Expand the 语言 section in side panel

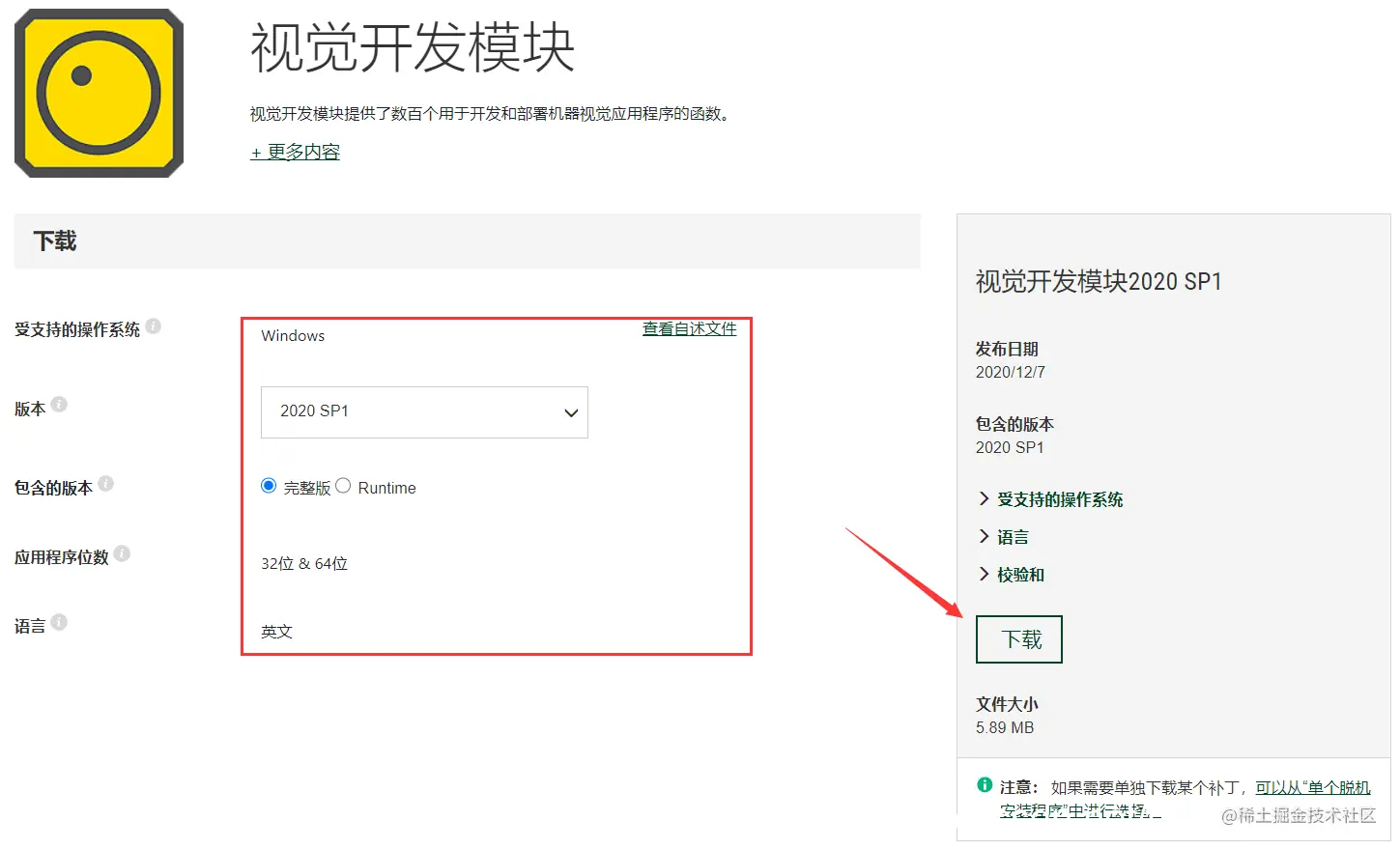tap(1004, 537)
